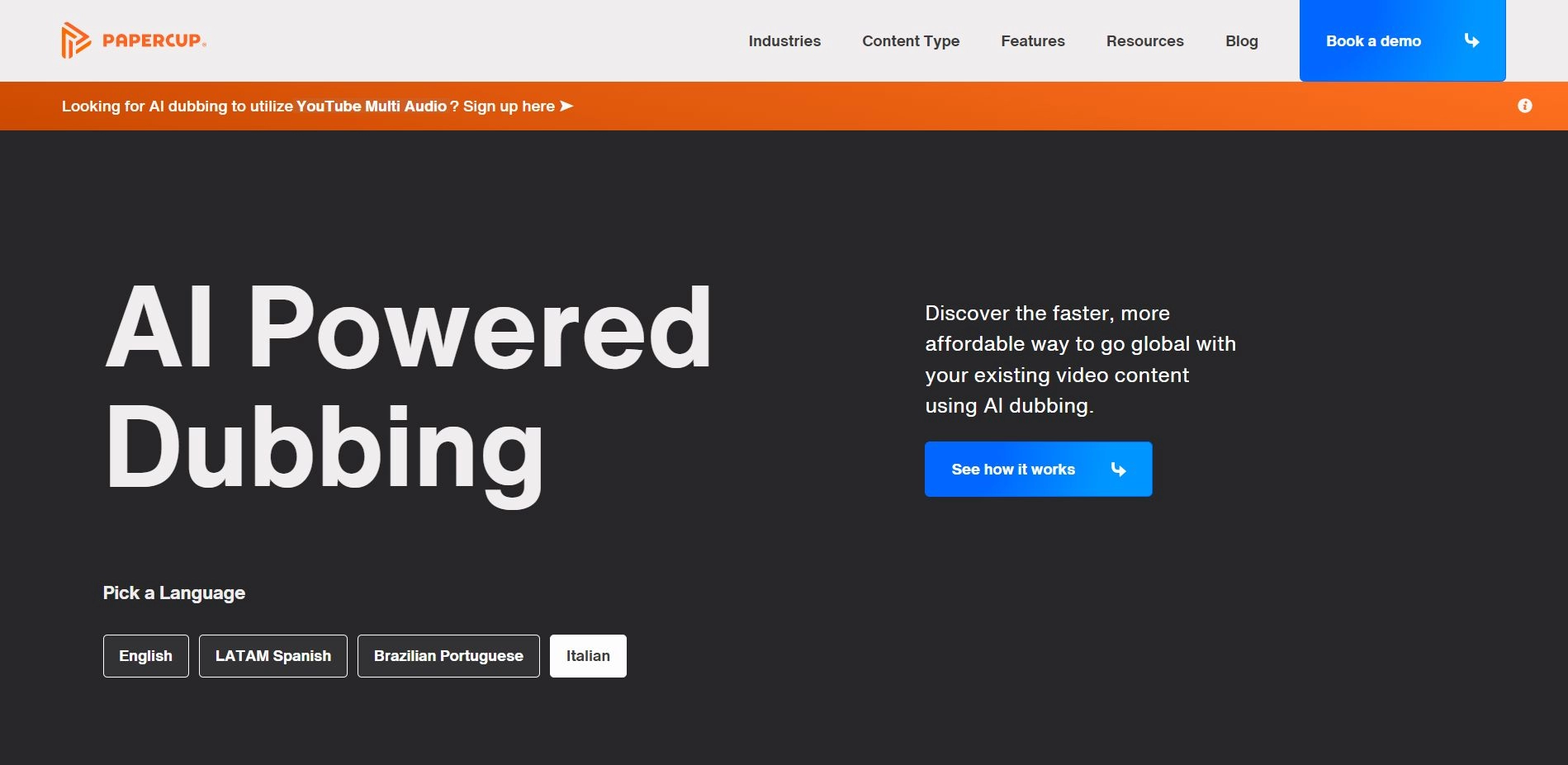Select the Italian language option

tap(588, 656)
